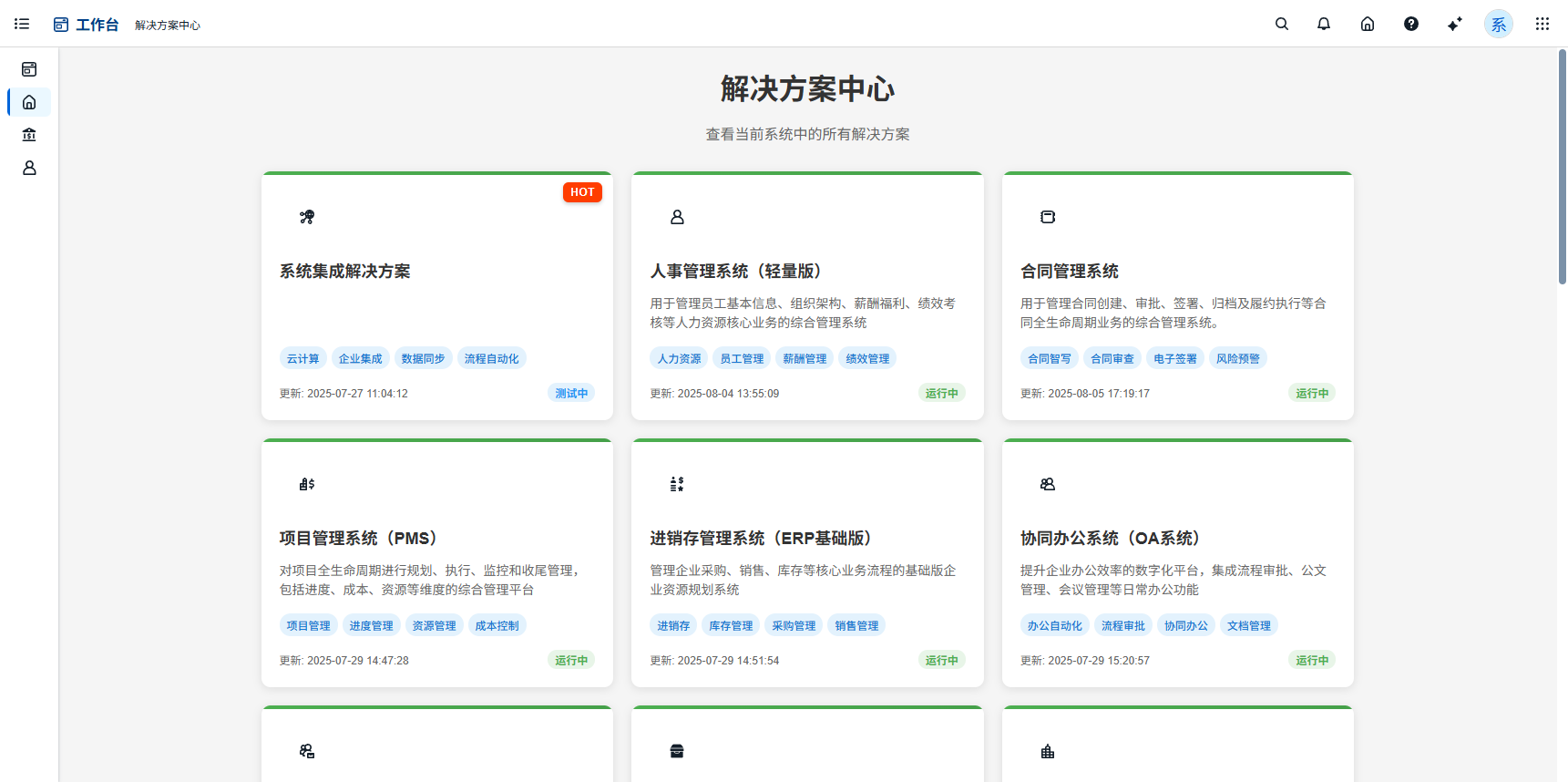
Task: Click the 云计算 tag
Action: [x=302, y=359]
